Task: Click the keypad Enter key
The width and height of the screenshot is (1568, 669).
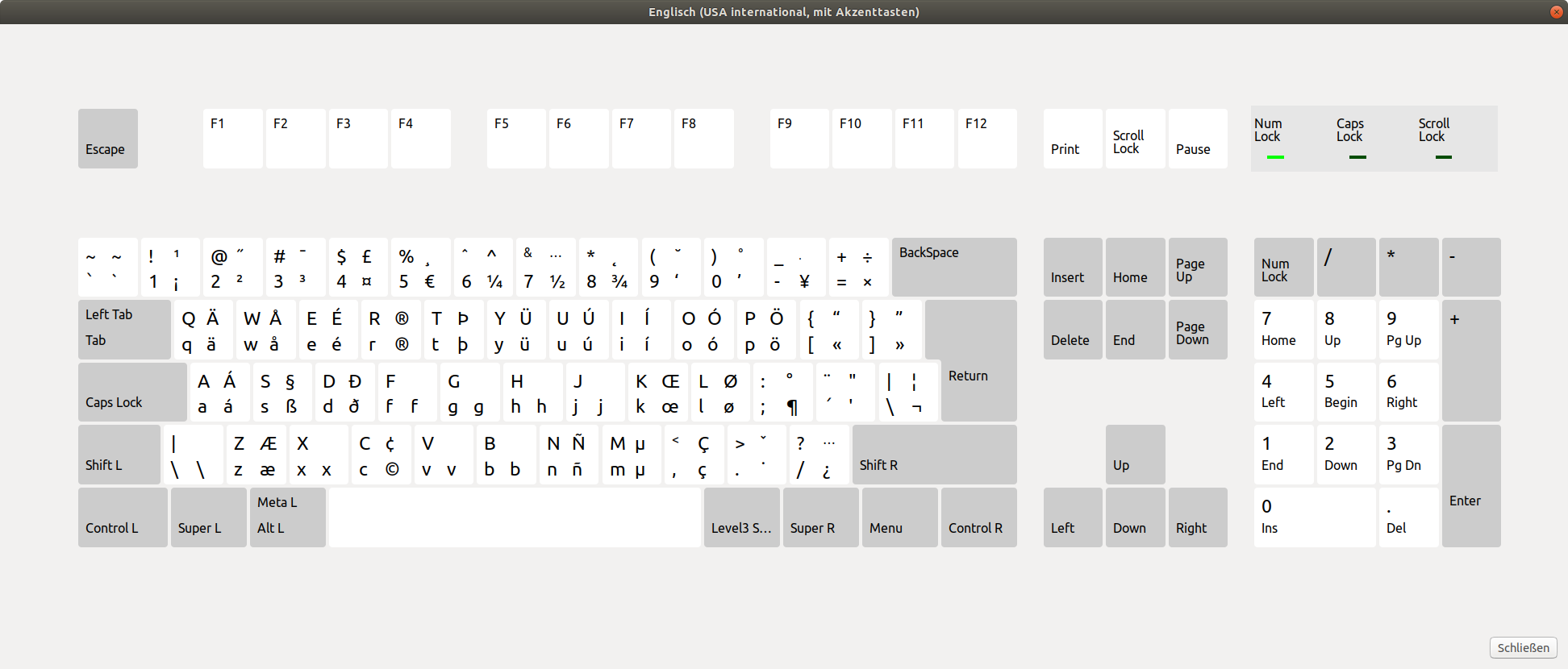Action: (1471, 486)
